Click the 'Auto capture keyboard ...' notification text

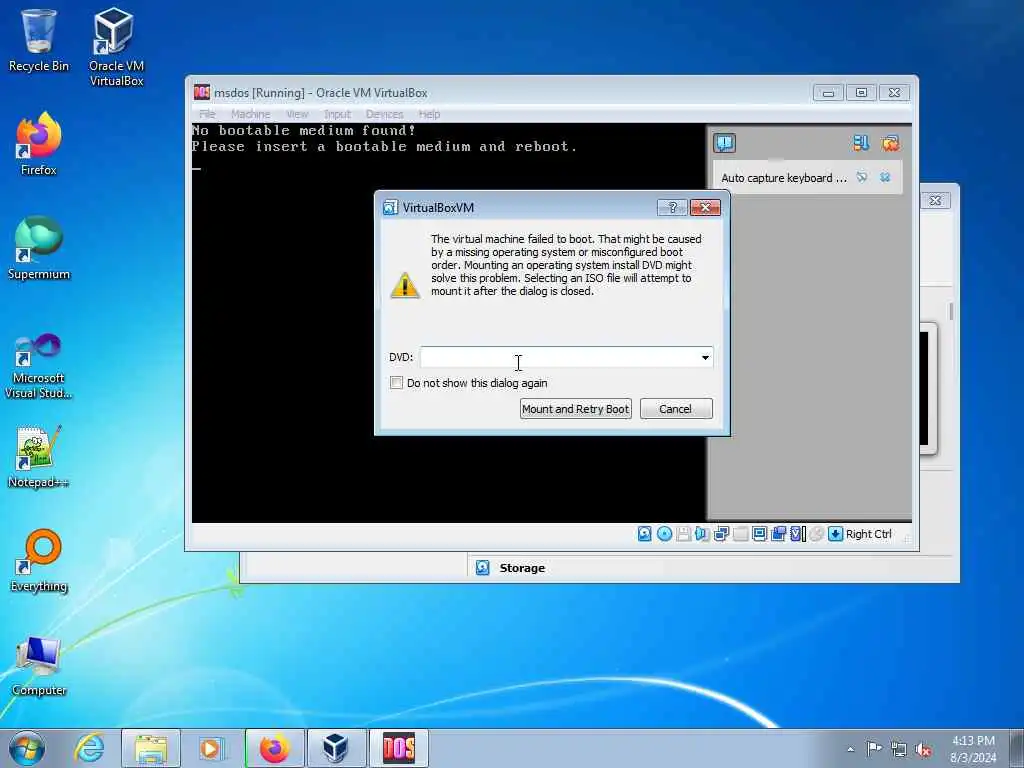click(x=784, y=178)
